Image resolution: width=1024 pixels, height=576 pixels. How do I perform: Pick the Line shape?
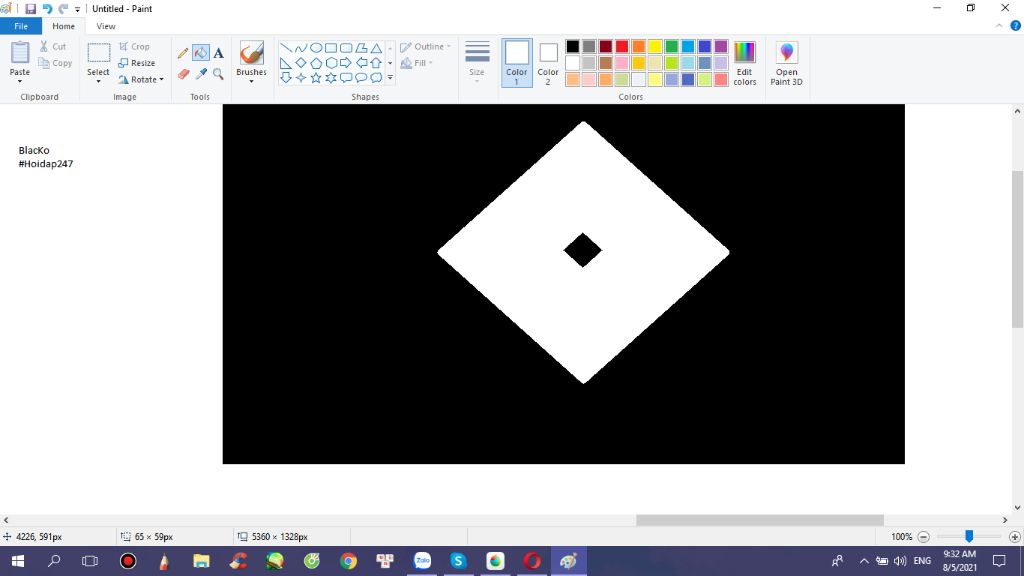(x=285, y=48)
